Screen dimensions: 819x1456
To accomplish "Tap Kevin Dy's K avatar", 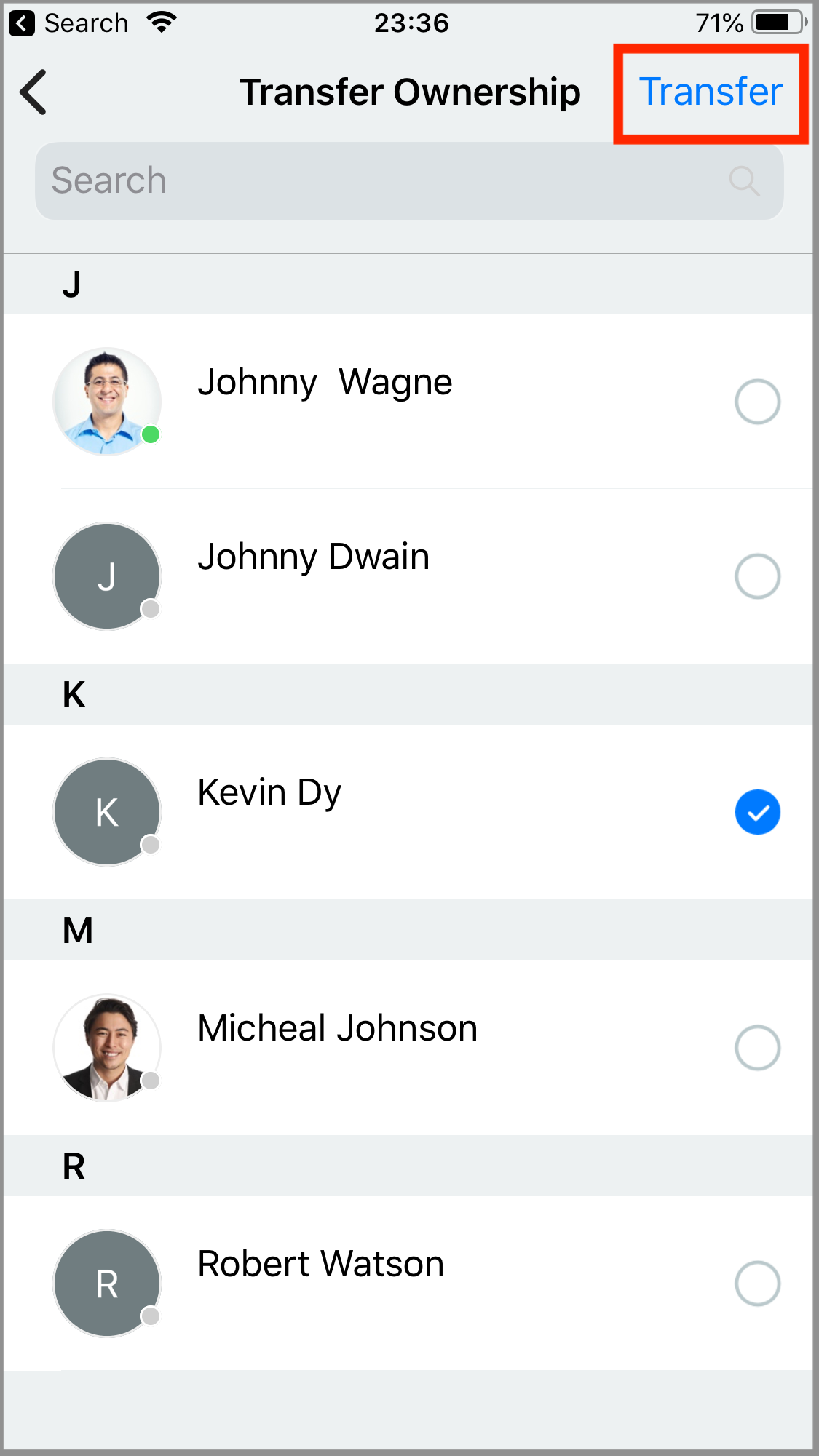I will [107, 812].
